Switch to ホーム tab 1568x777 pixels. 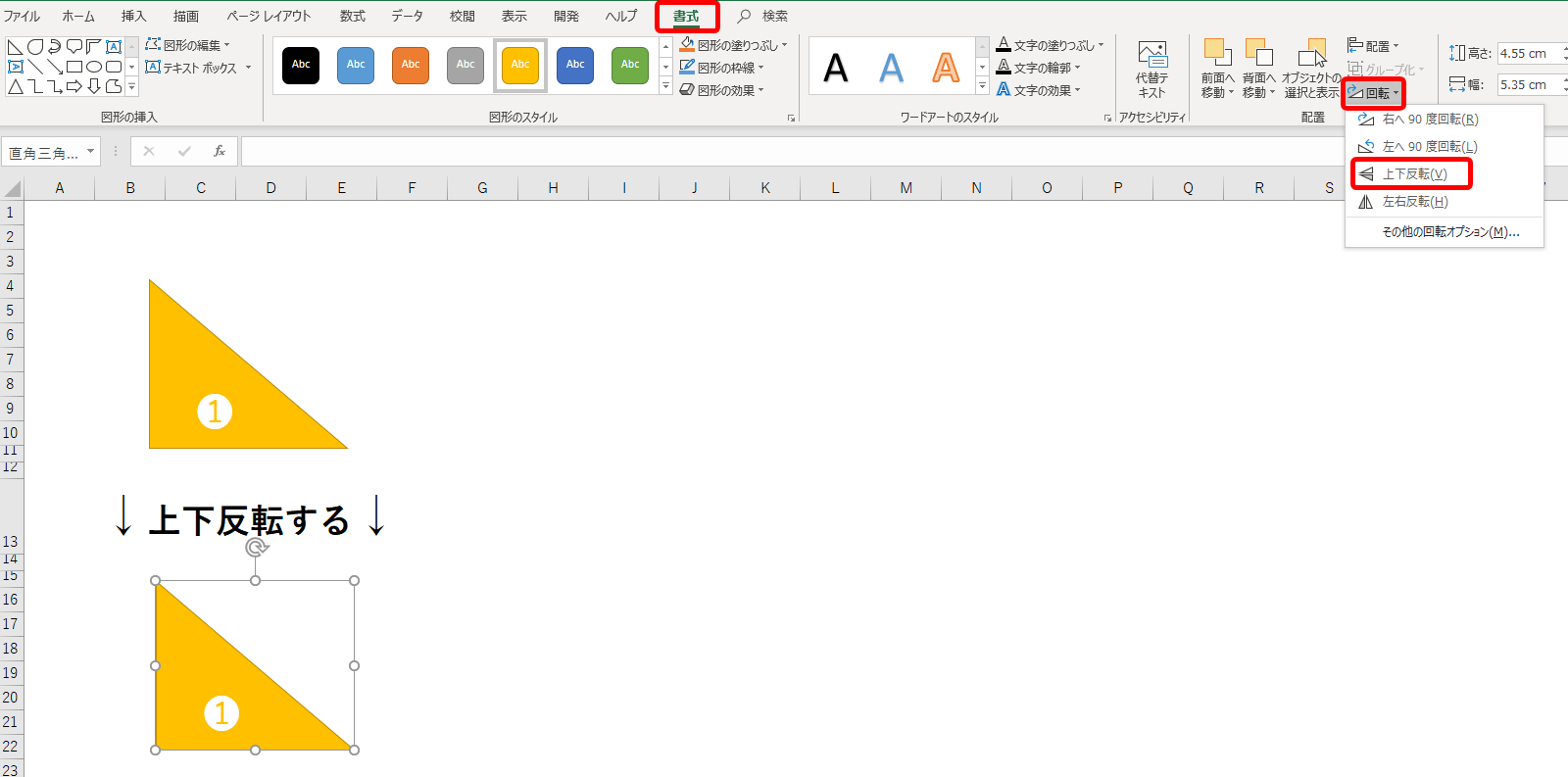[x=78, y=16]
